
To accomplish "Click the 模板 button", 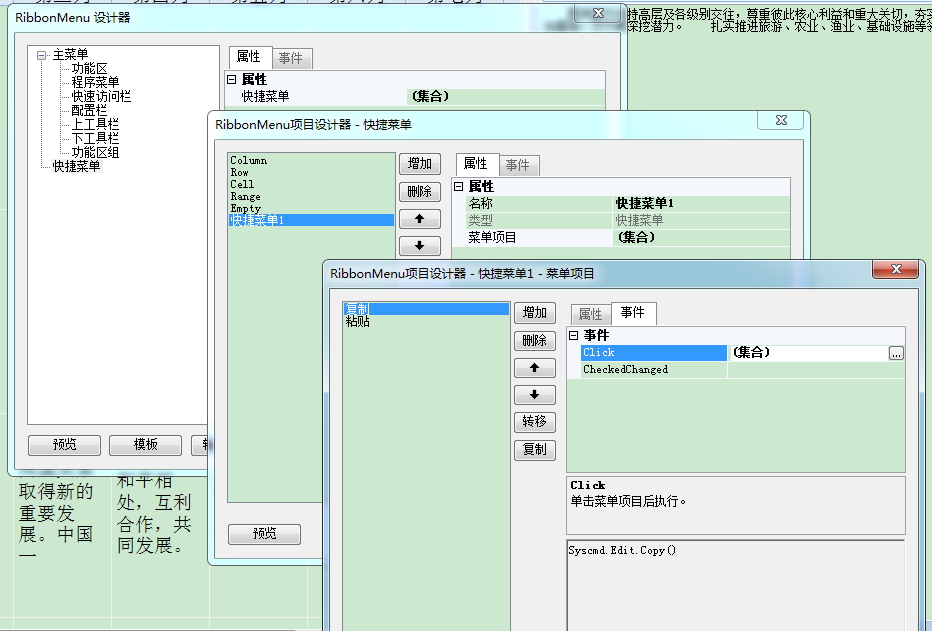I will (x=145, y=444).
